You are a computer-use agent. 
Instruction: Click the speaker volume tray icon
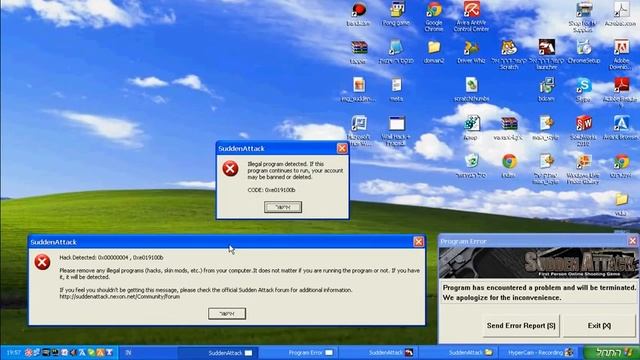pyautogui.click(x=73, y=352)
